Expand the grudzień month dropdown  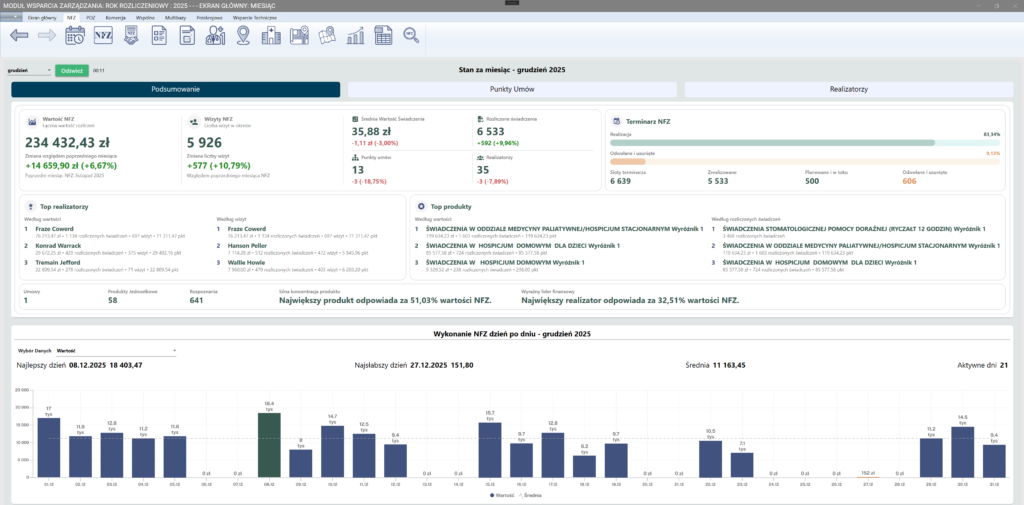(29, 71)
